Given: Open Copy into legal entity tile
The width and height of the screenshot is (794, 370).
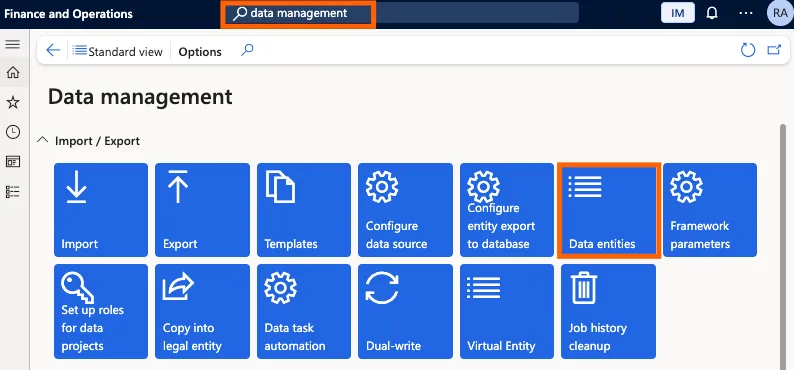Looking at the screenshot, I should (202, 311).
